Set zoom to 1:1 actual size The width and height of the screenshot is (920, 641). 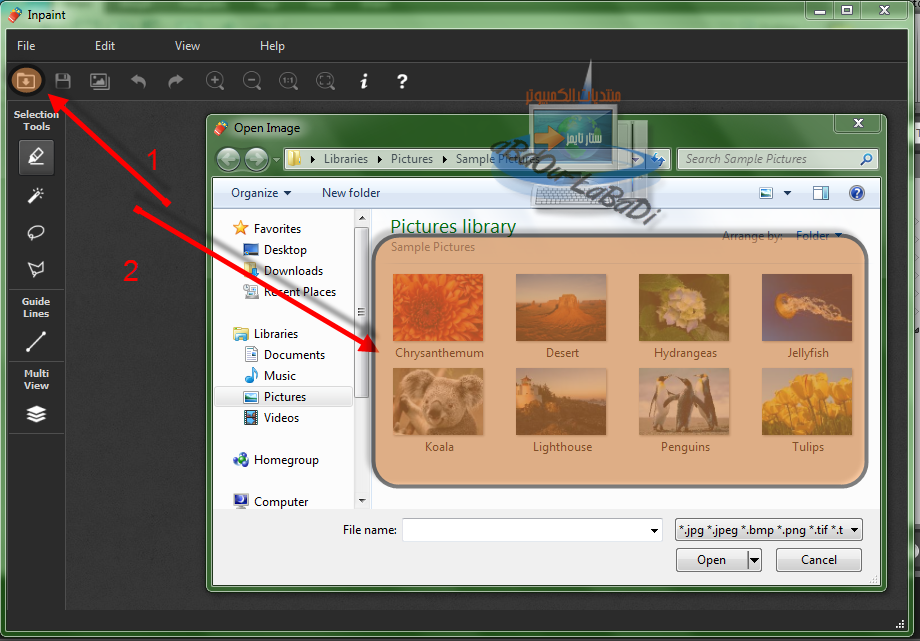coord(289,81)
